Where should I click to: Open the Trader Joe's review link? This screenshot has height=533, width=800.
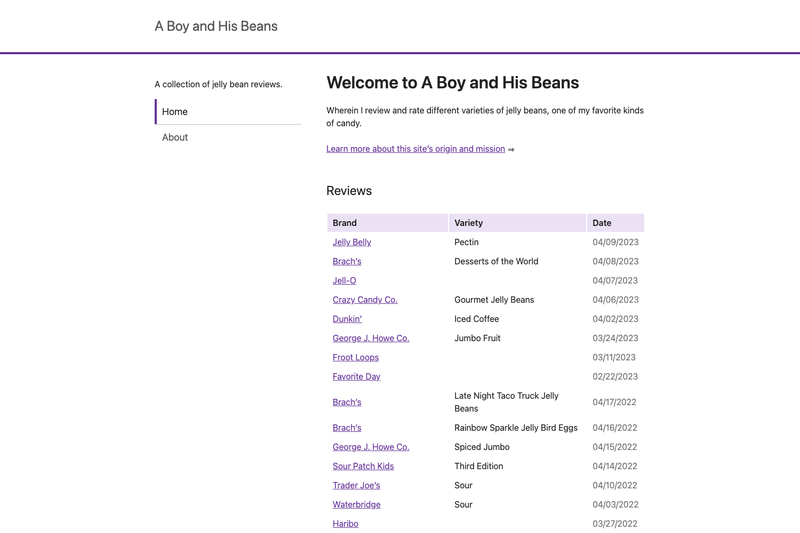coord(356,486)
